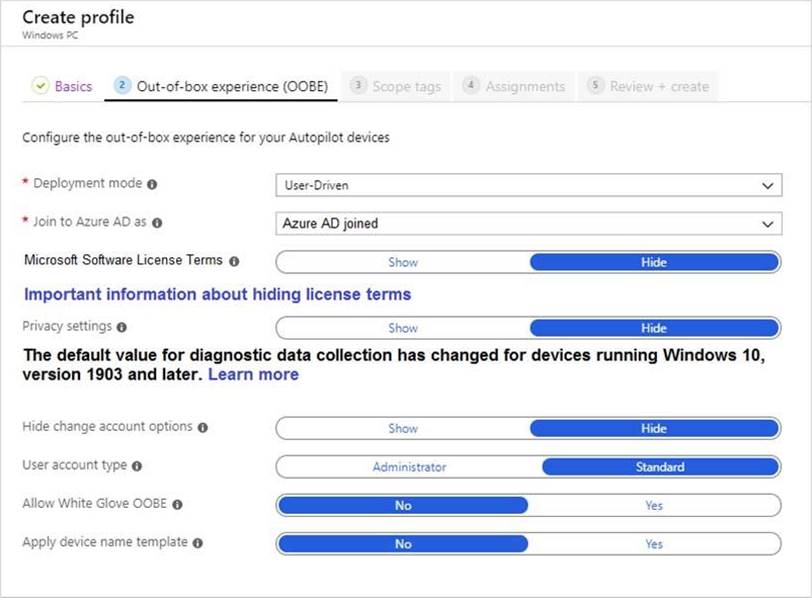Enable Allow White Glove OOBE with Yes
This screenshot has width=812, height=598.
[x=654, y=505]
